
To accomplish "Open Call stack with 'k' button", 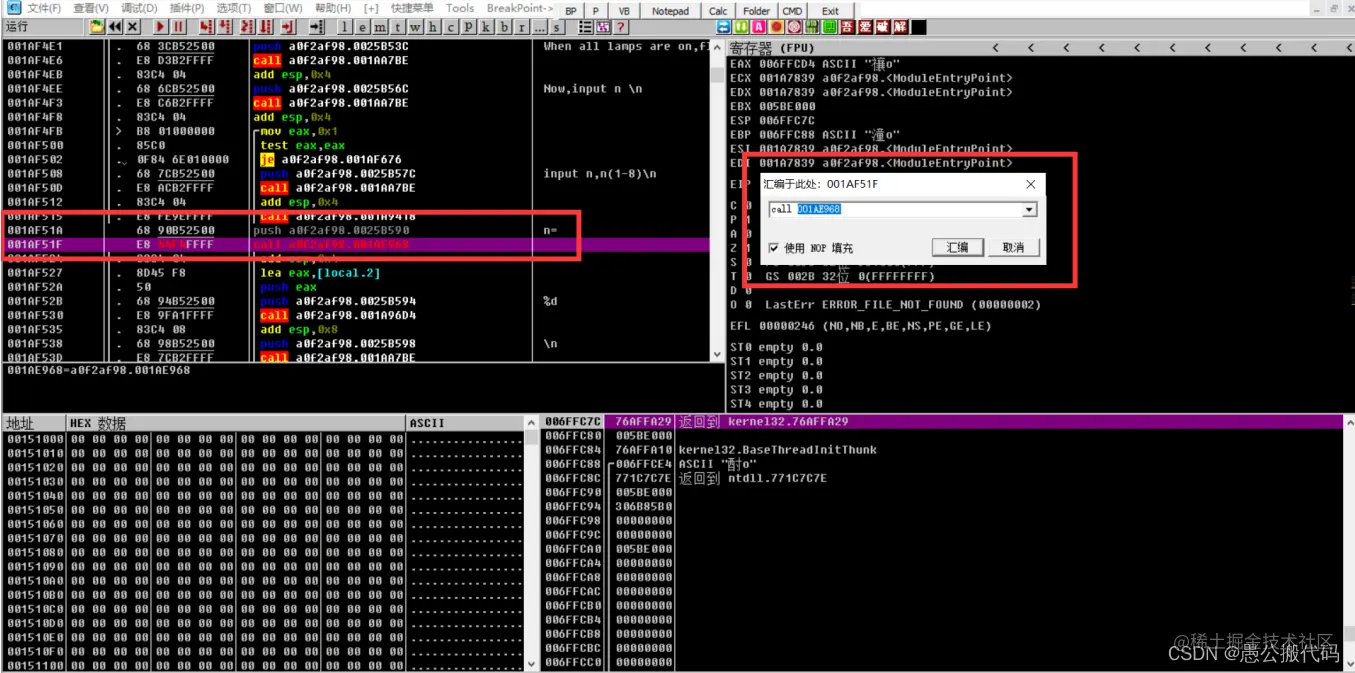I will pyautogui.click(x=485, y=26).
